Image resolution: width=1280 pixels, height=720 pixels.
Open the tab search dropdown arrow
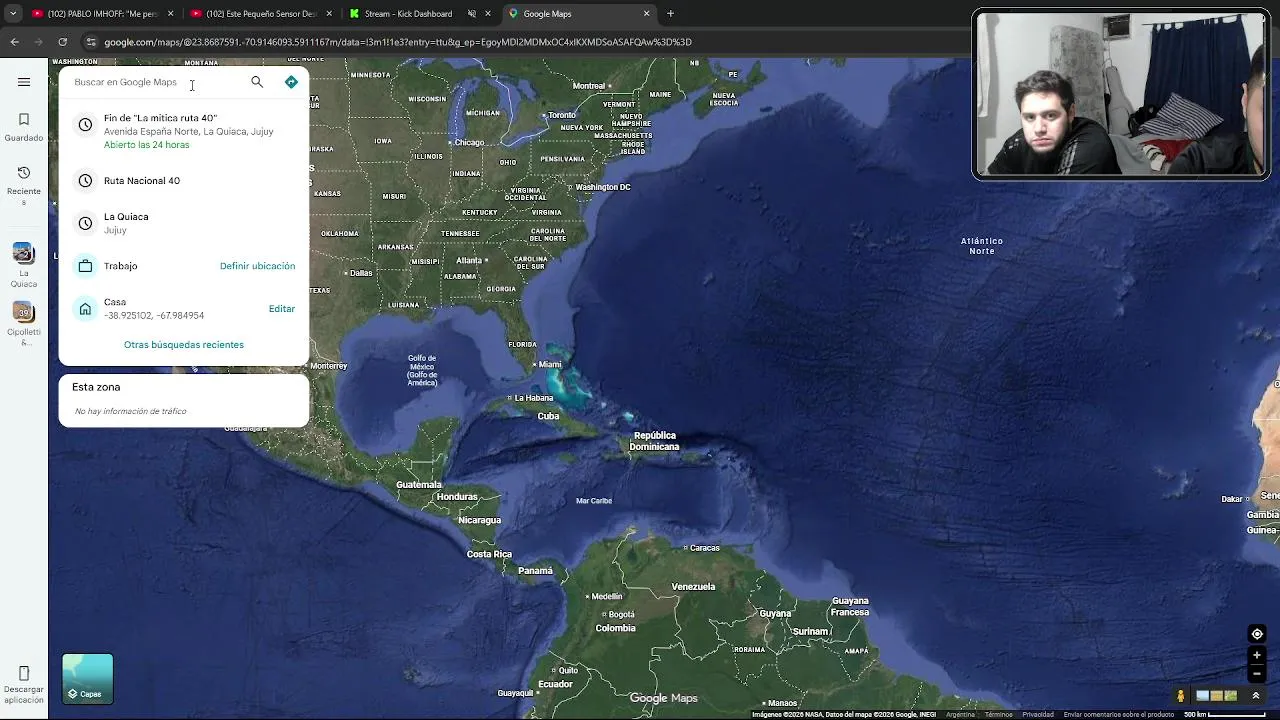(13, 14)
